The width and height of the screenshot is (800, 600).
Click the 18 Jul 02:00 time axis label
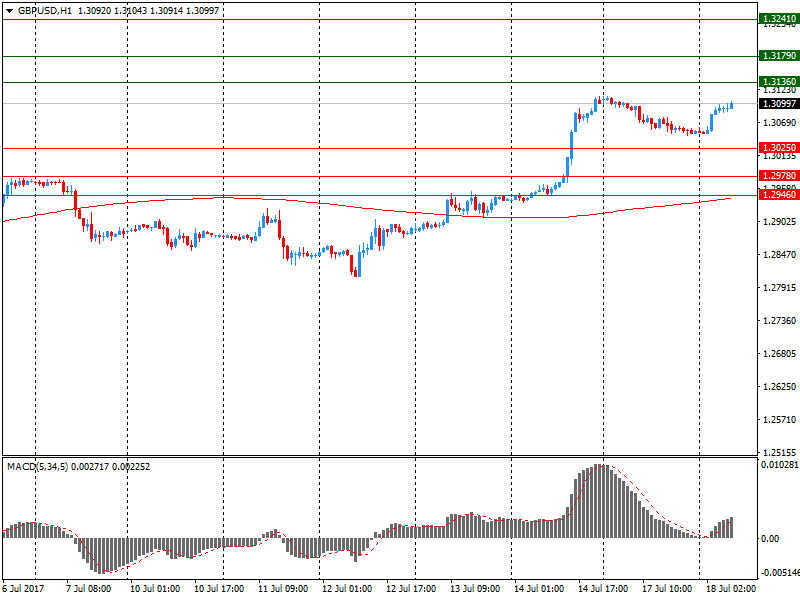point(731,589)
